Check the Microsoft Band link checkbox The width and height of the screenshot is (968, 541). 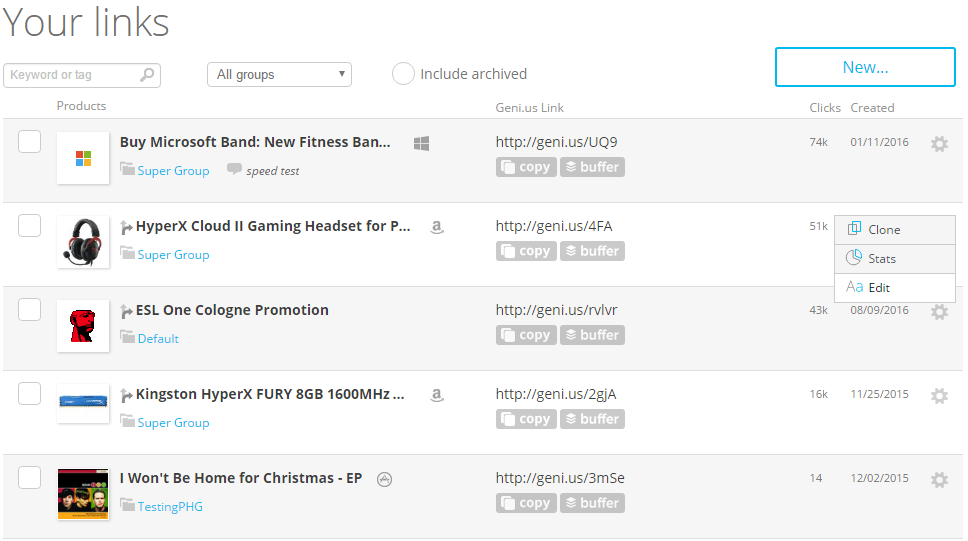[x=30, y=142]
